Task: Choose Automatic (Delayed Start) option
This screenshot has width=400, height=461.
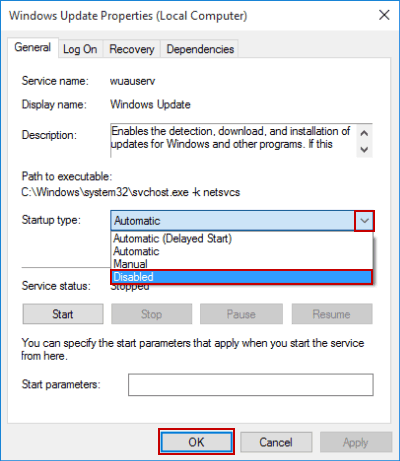Action: click(242, 239)
